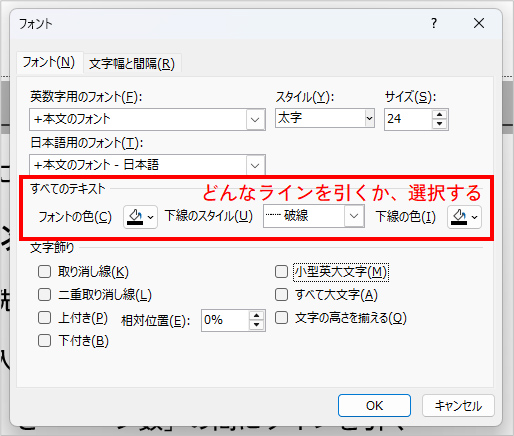Decrease font size with down arrow
Viewport: 514px width, 436px height.
click(x=440, y=124)
